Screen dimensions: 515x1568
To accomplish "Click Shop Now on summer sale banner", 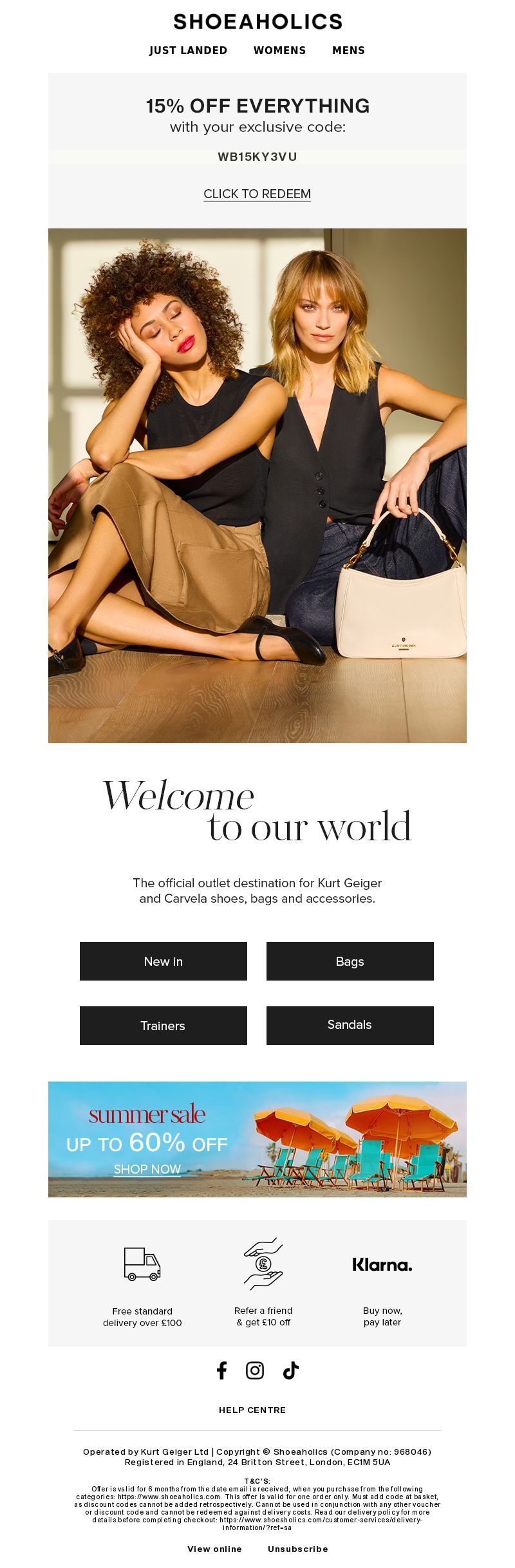I will coord(147,1169).
